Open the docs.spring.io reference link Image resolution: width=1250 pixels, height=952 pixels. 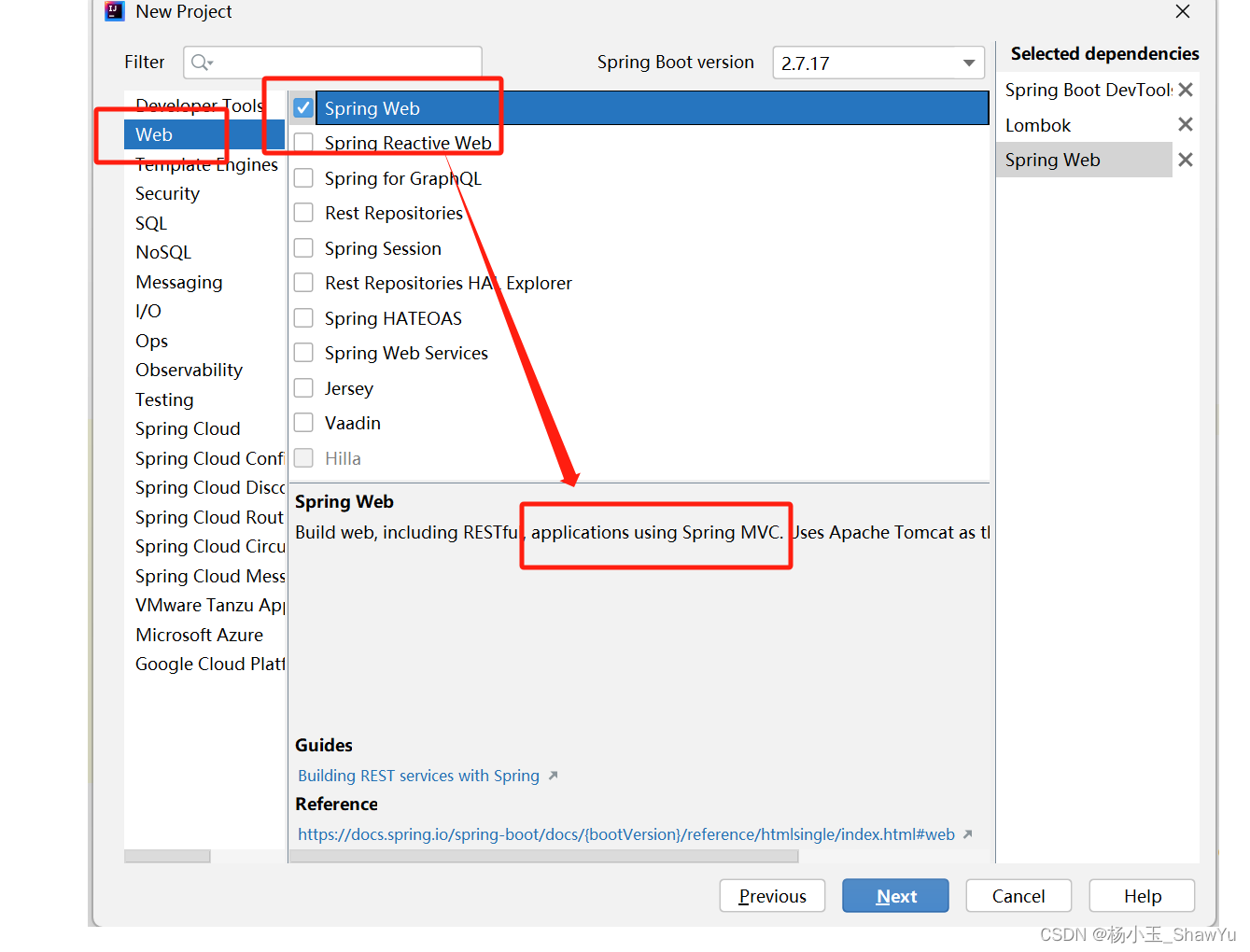pos(626,834)
